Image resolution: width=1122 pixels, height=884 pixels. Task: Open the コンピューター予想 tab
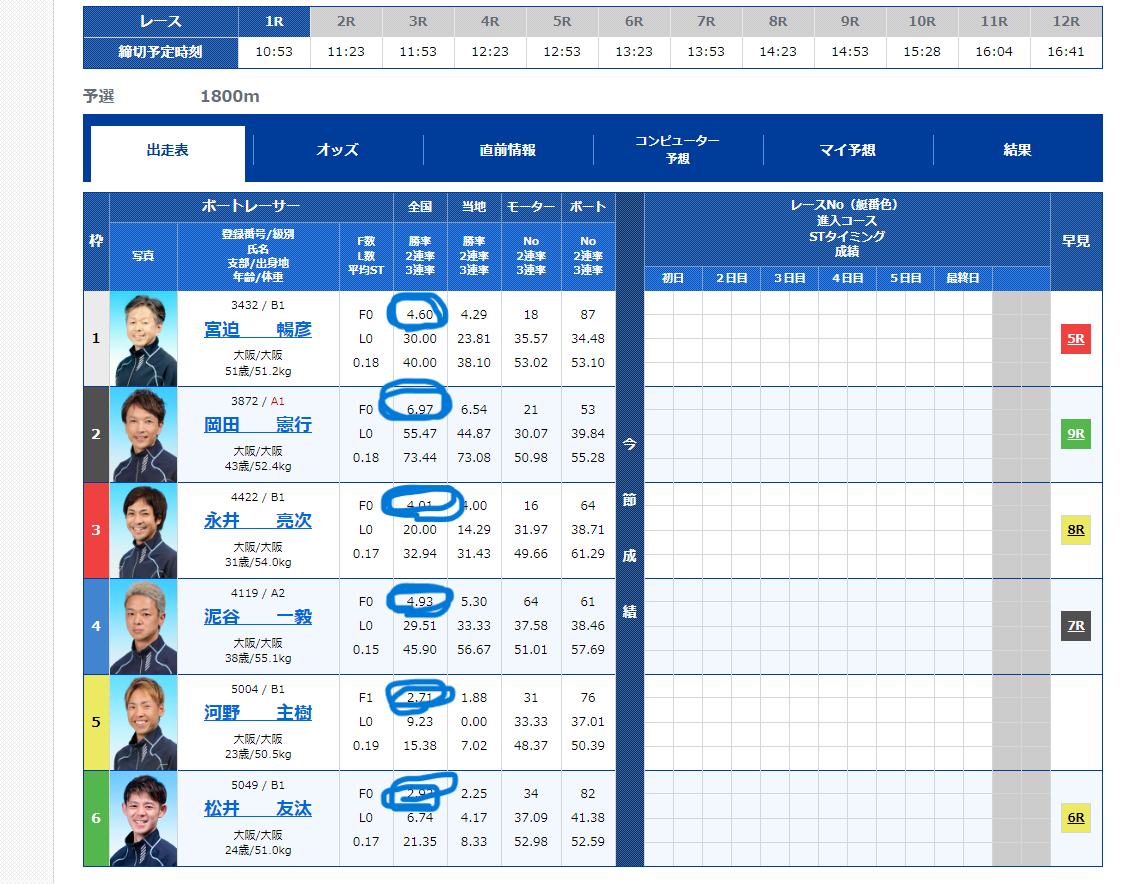point(678,148)
